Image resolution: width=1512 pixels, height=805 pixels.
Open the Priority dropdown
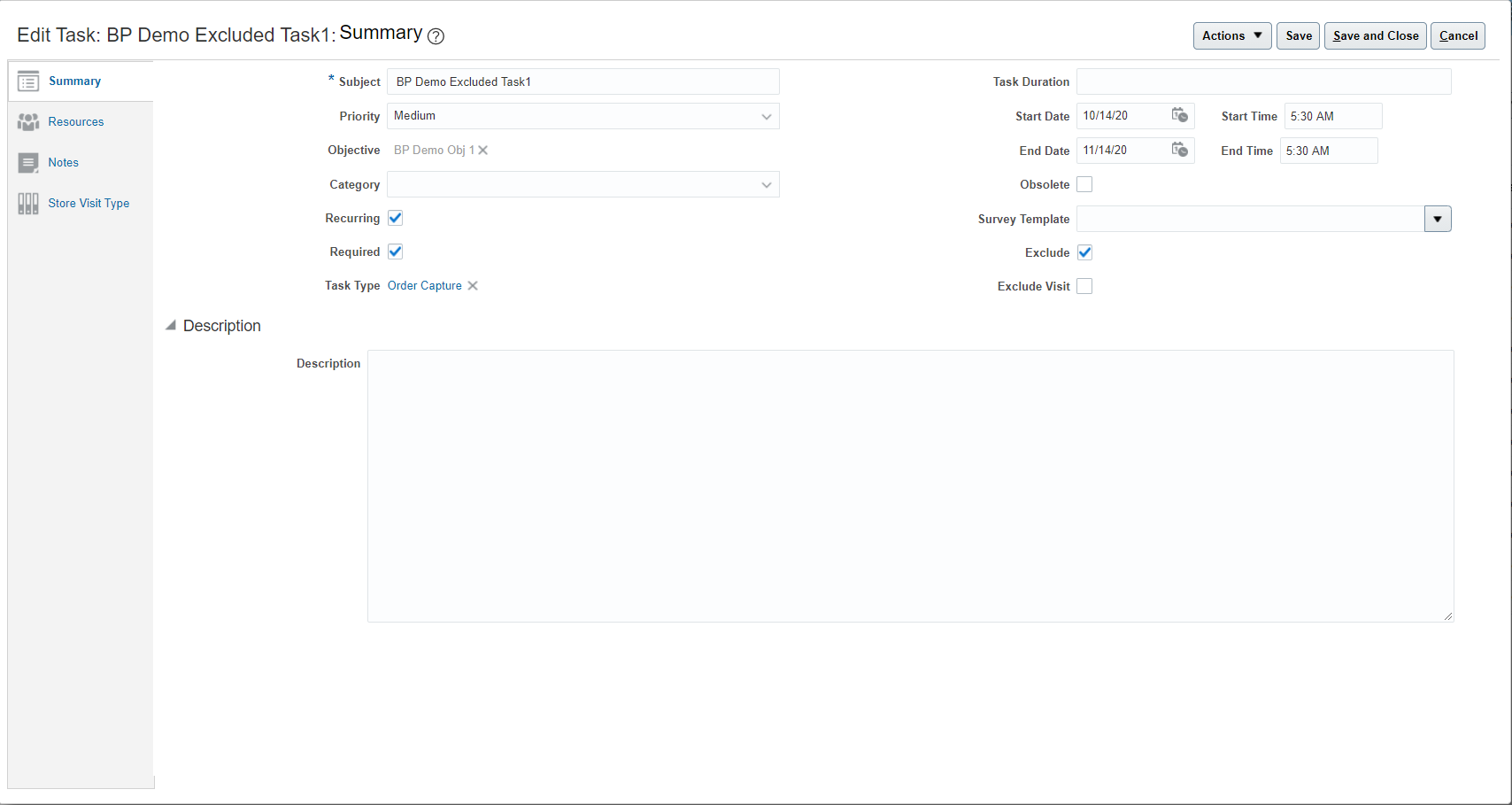click(766, 116)
